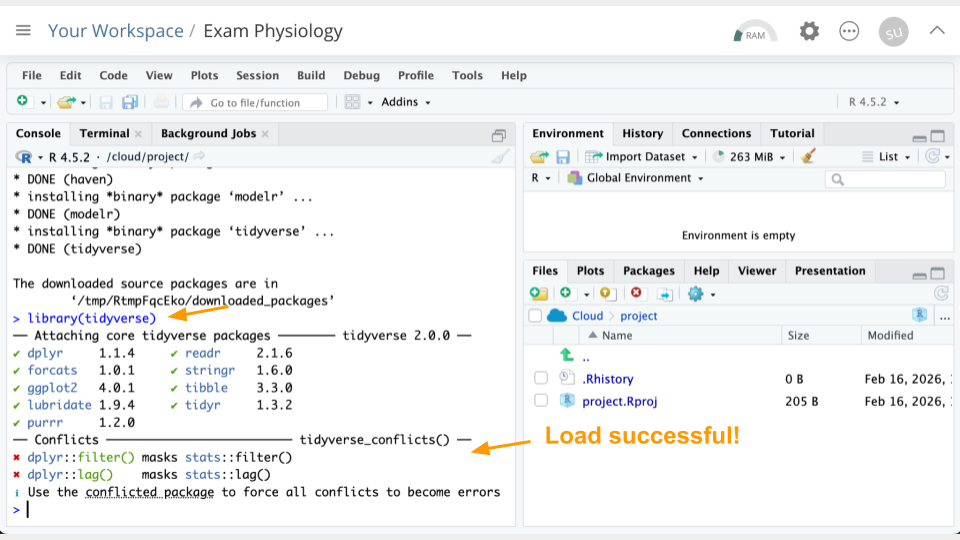This screenshot has width=960, height=540.
Task: Click the environment search field
Action: [x=885, y=179]
